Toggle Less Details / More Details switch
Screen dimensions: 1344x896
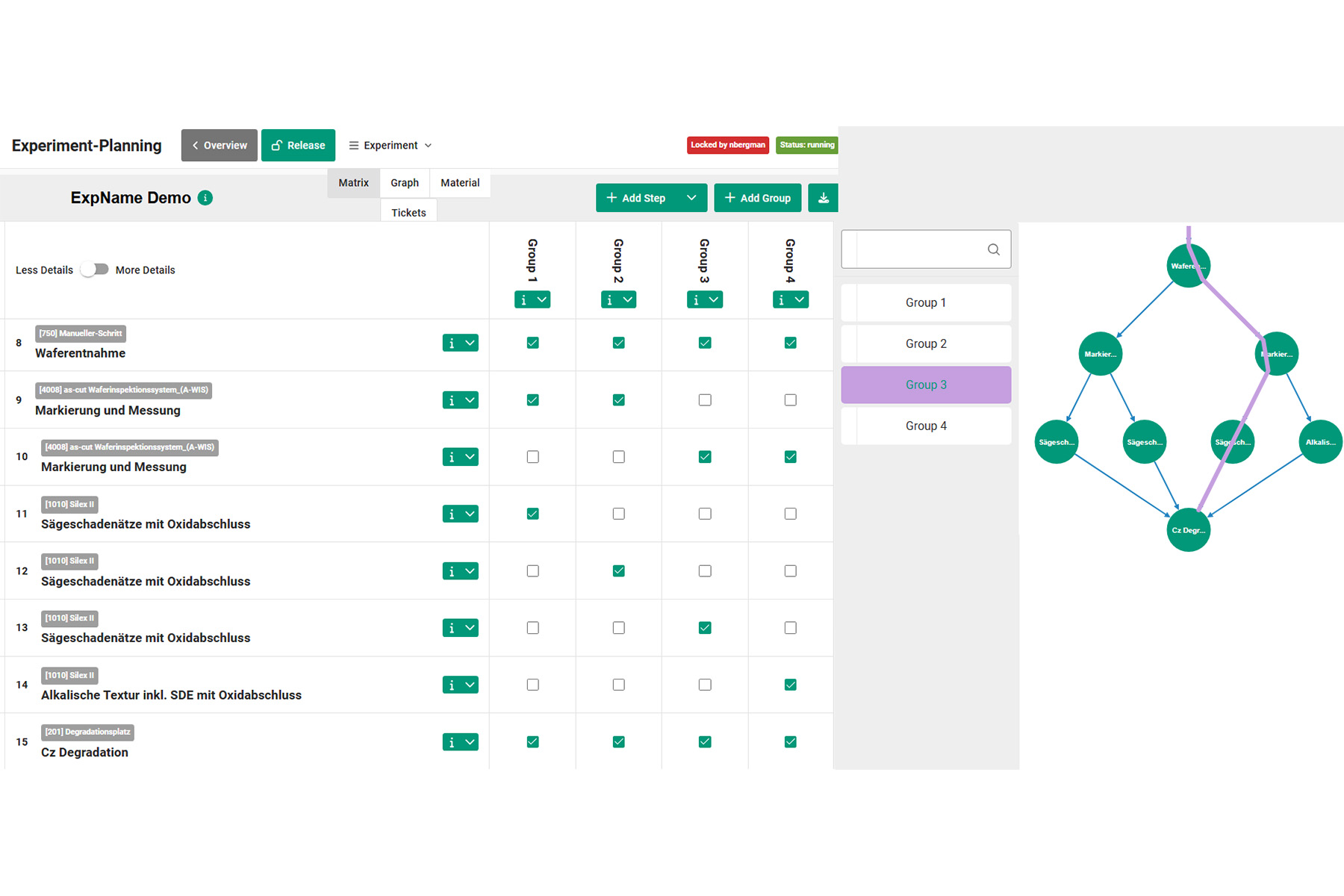(x=95, y=270)
